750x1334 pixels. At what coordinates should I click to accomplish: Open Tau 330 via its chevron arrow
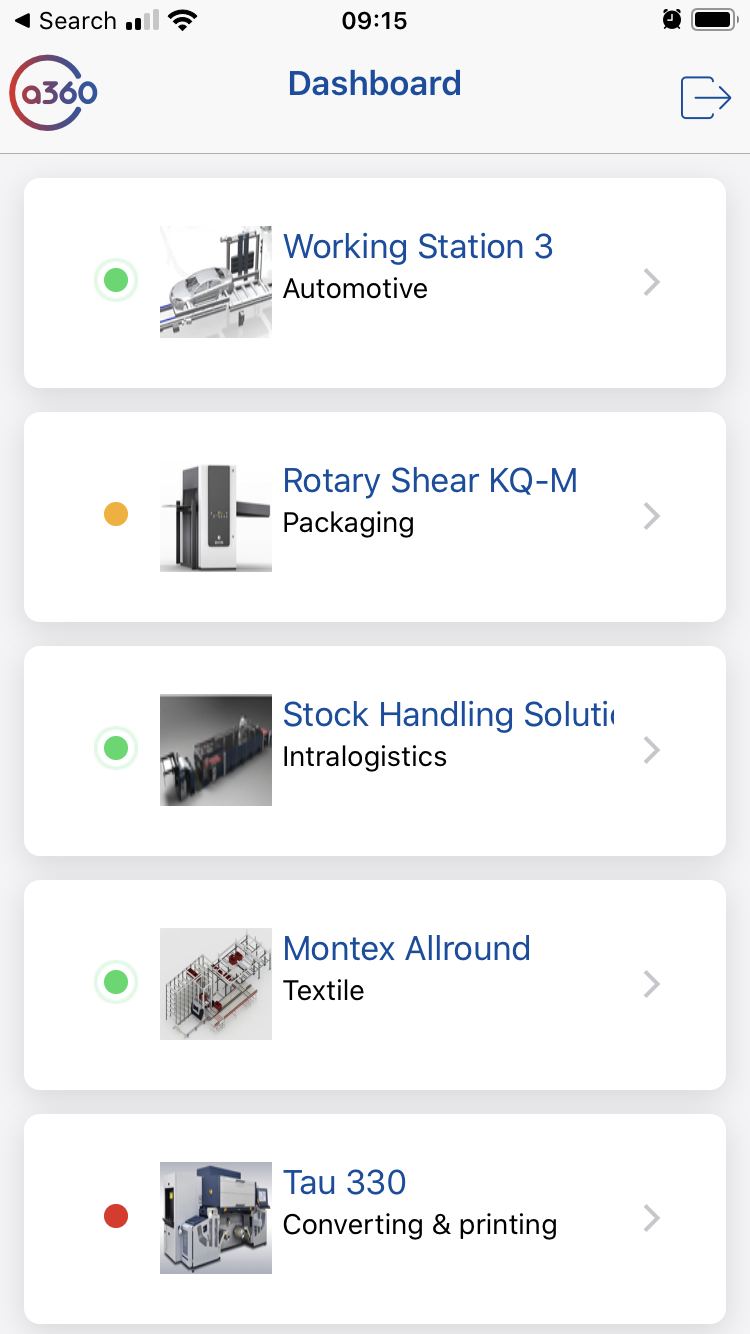652,1218
